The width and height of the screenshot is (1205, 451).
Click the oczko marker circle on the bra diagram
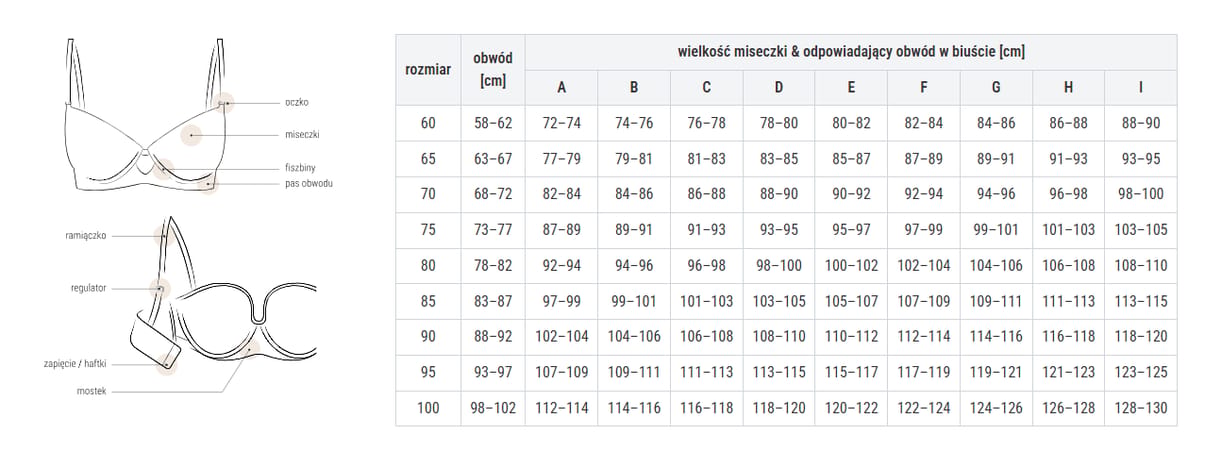pos(225,102)
